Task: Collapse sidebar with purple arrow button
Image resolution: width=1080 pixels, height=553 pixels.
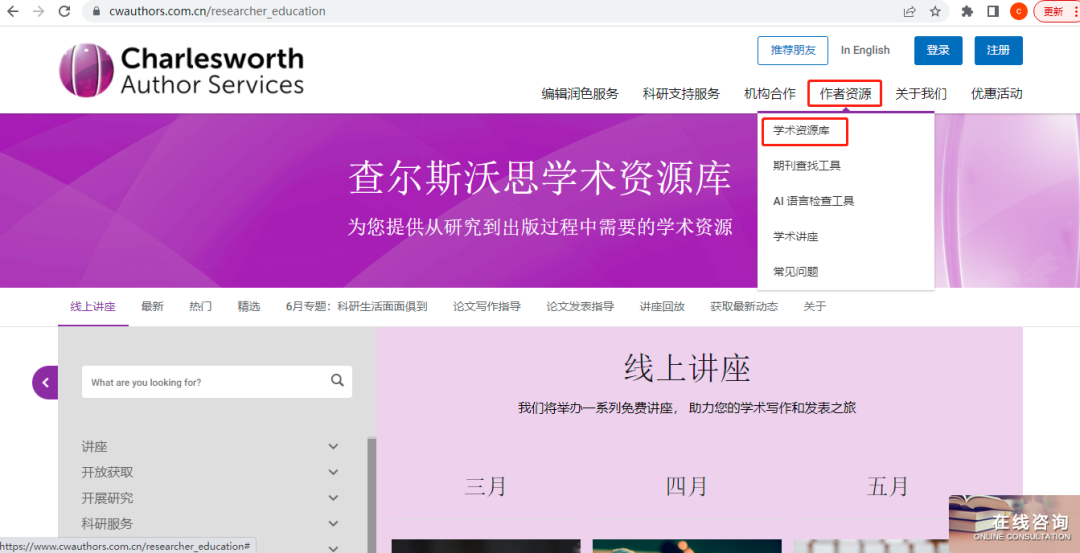Action: [45, 382]
